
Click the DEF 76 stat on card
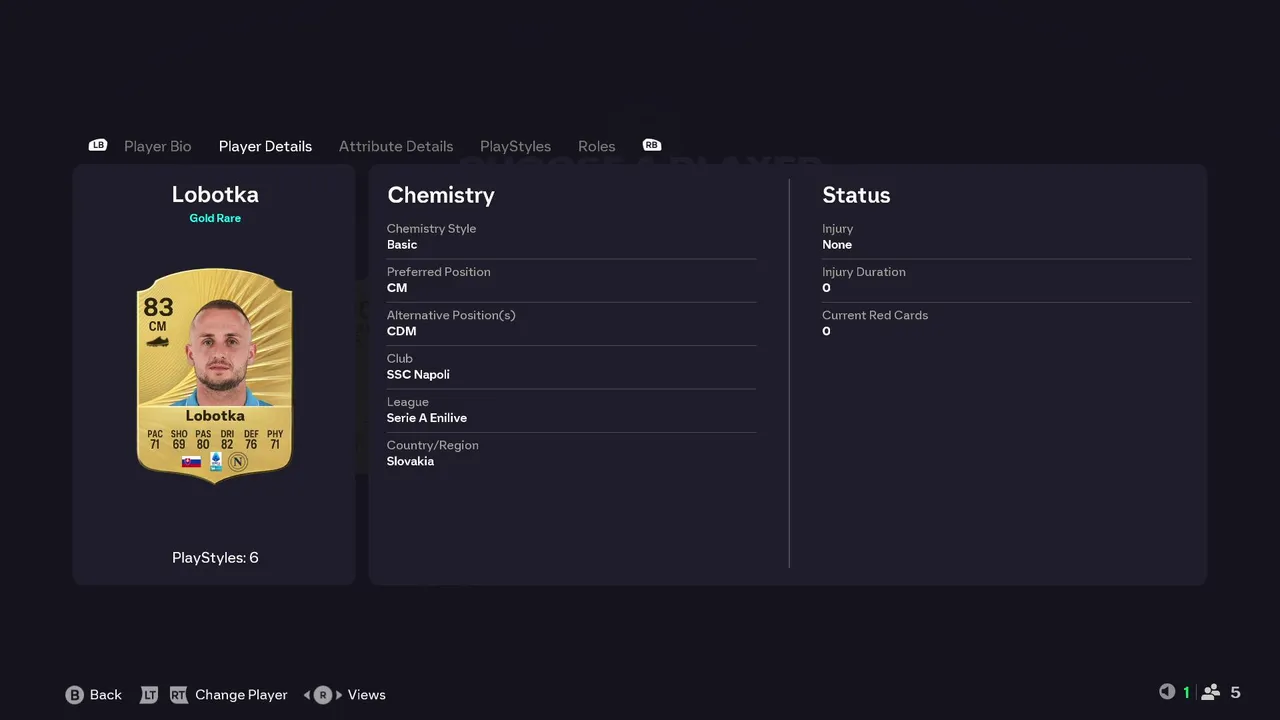(251, 439)
